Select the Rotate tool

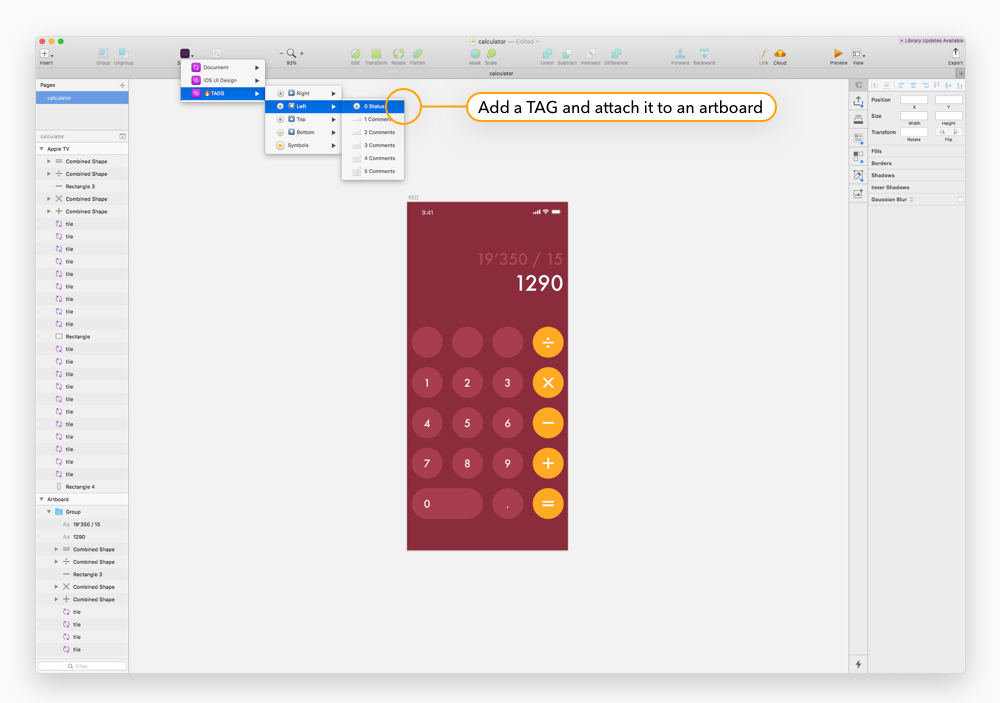[x=398, y=54]
